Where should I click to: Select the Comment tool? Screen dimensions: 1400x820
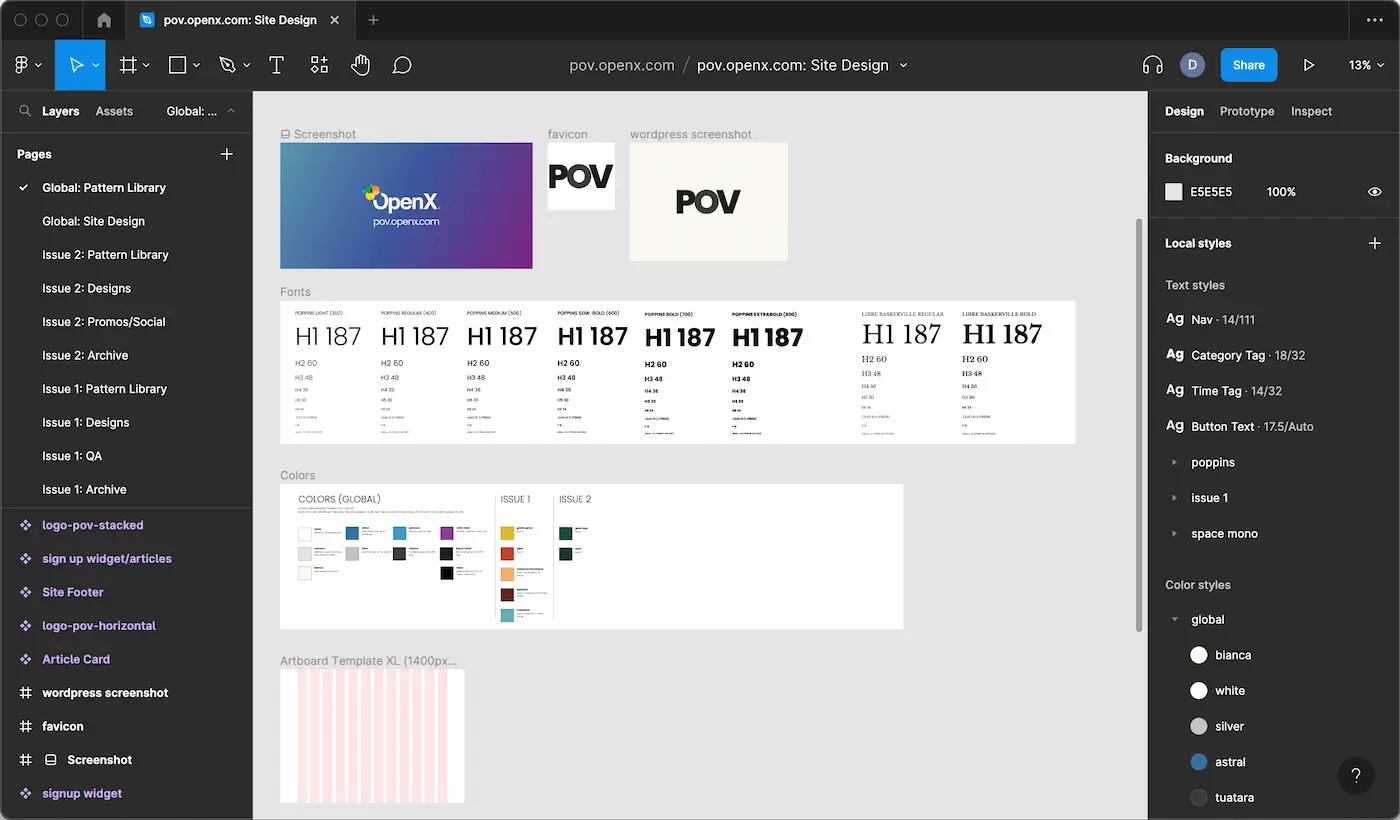click(x=402, y=65)
